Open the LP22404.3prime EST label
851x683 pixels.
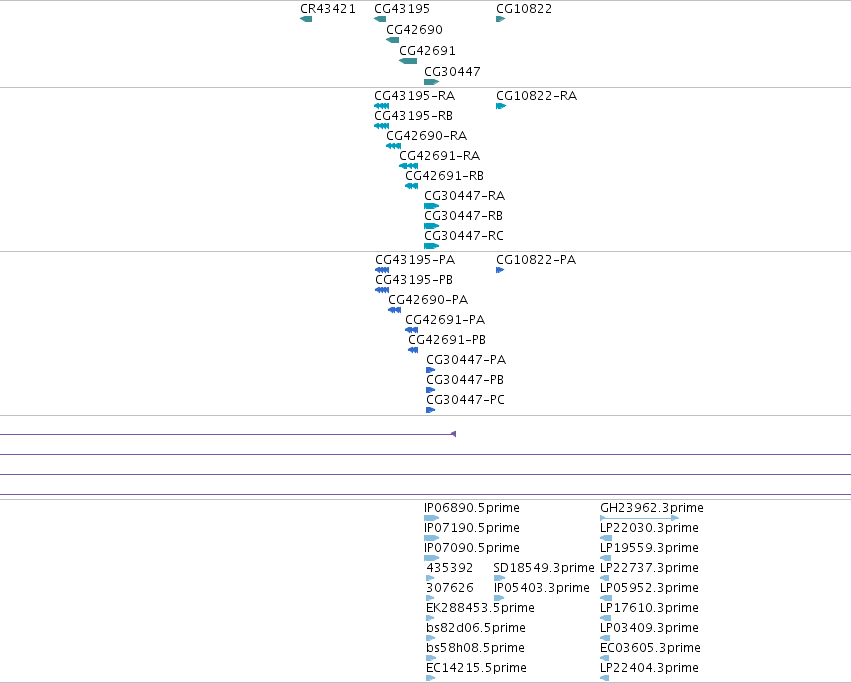click(x=649, y=668)
